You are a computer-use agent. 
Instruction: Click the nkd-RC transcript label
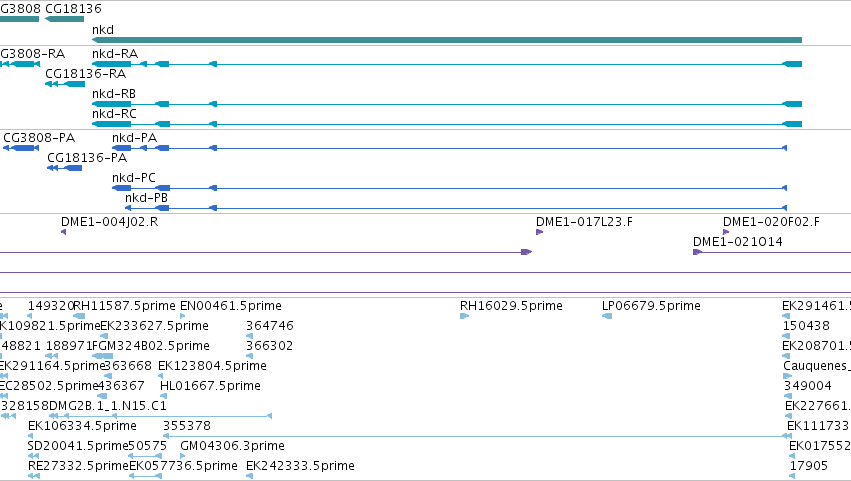115,114
